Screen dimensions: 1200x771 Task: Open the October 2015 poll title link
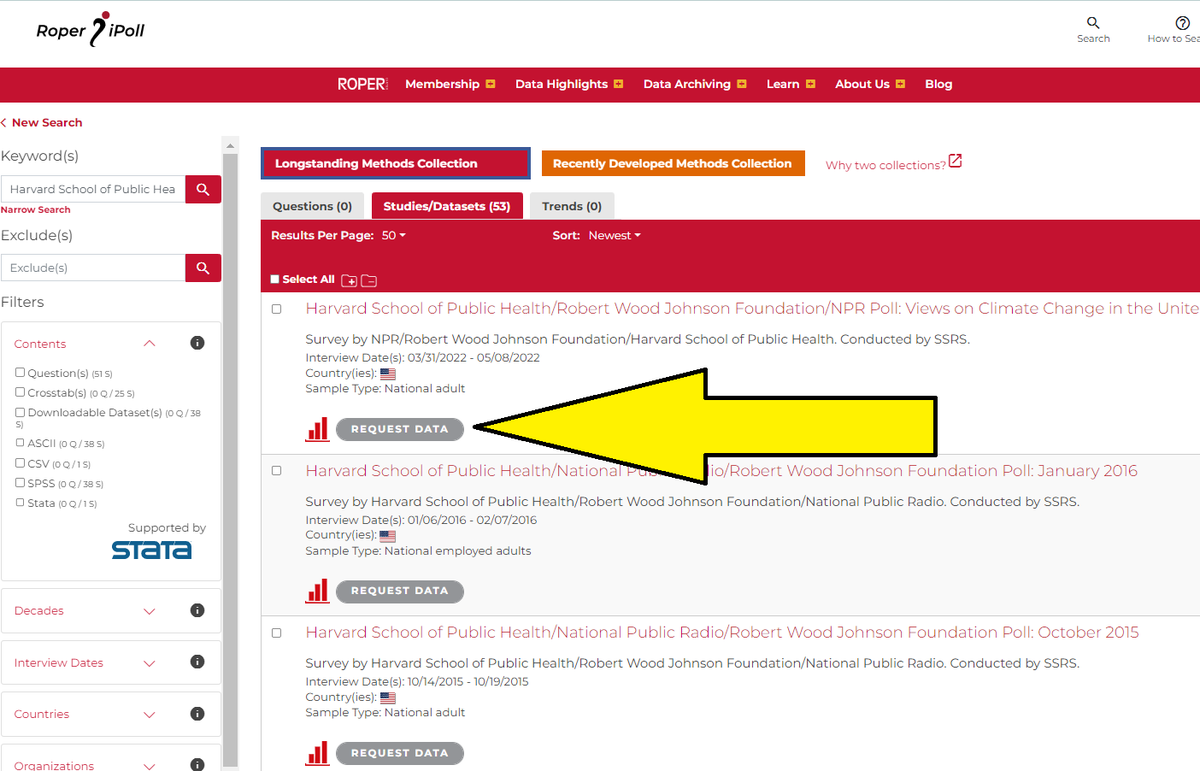pos(721,632)
